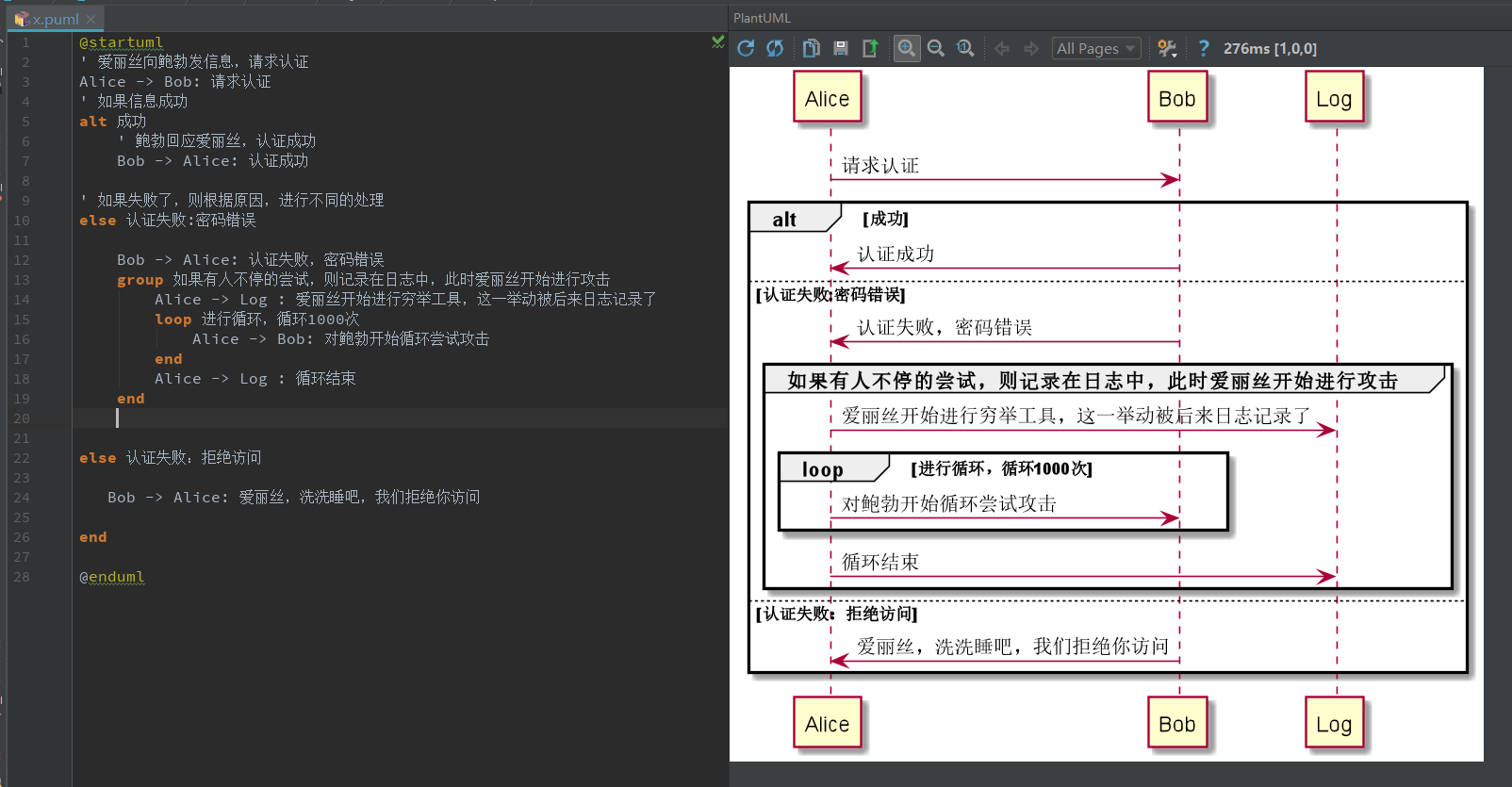Viewport: 1512px width, 787px height.
Task: Close the x.puml tab
Action: [x=91, y=19]
